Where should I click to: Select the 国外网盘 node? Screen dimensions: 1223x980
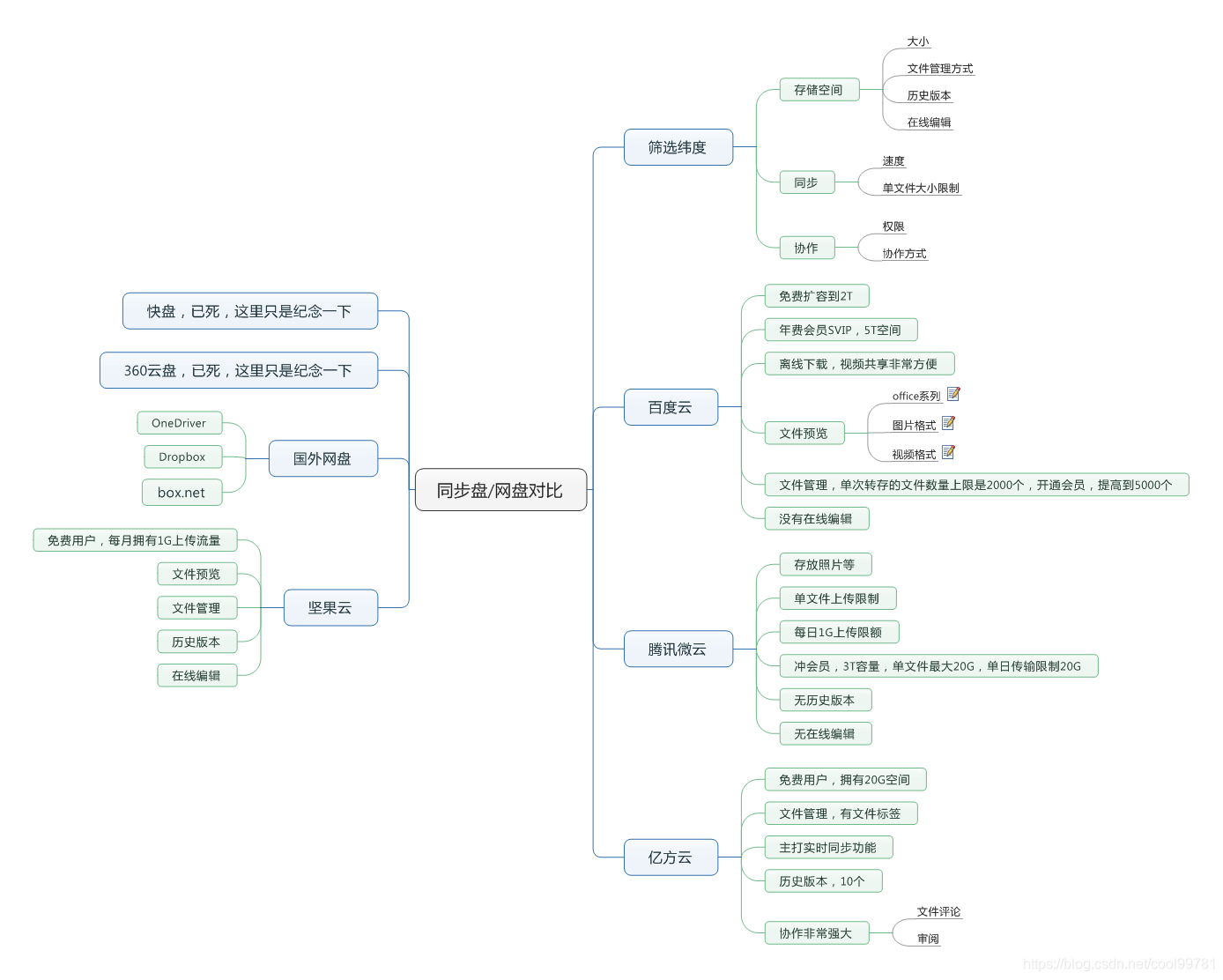tap(323, 458)
